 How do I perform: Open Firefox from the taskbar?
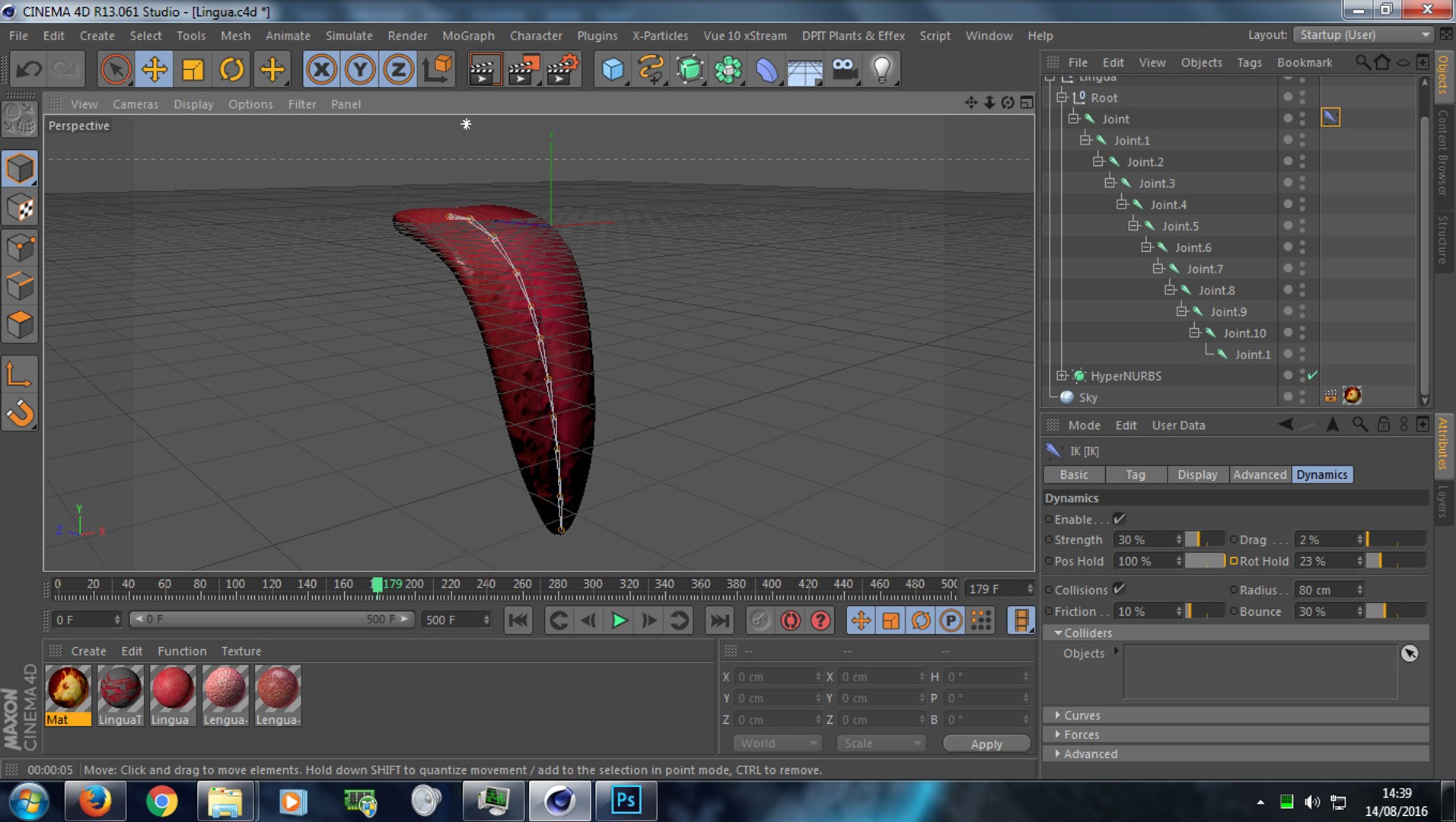[x=96, y=801]
